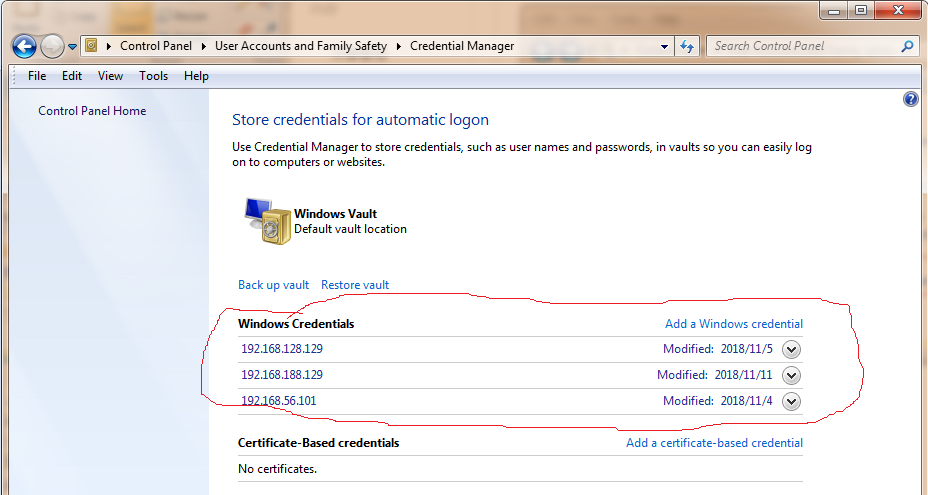The image size is (928, 495).
Task: Open the address bar history dropdown
Action: [664, 46]
